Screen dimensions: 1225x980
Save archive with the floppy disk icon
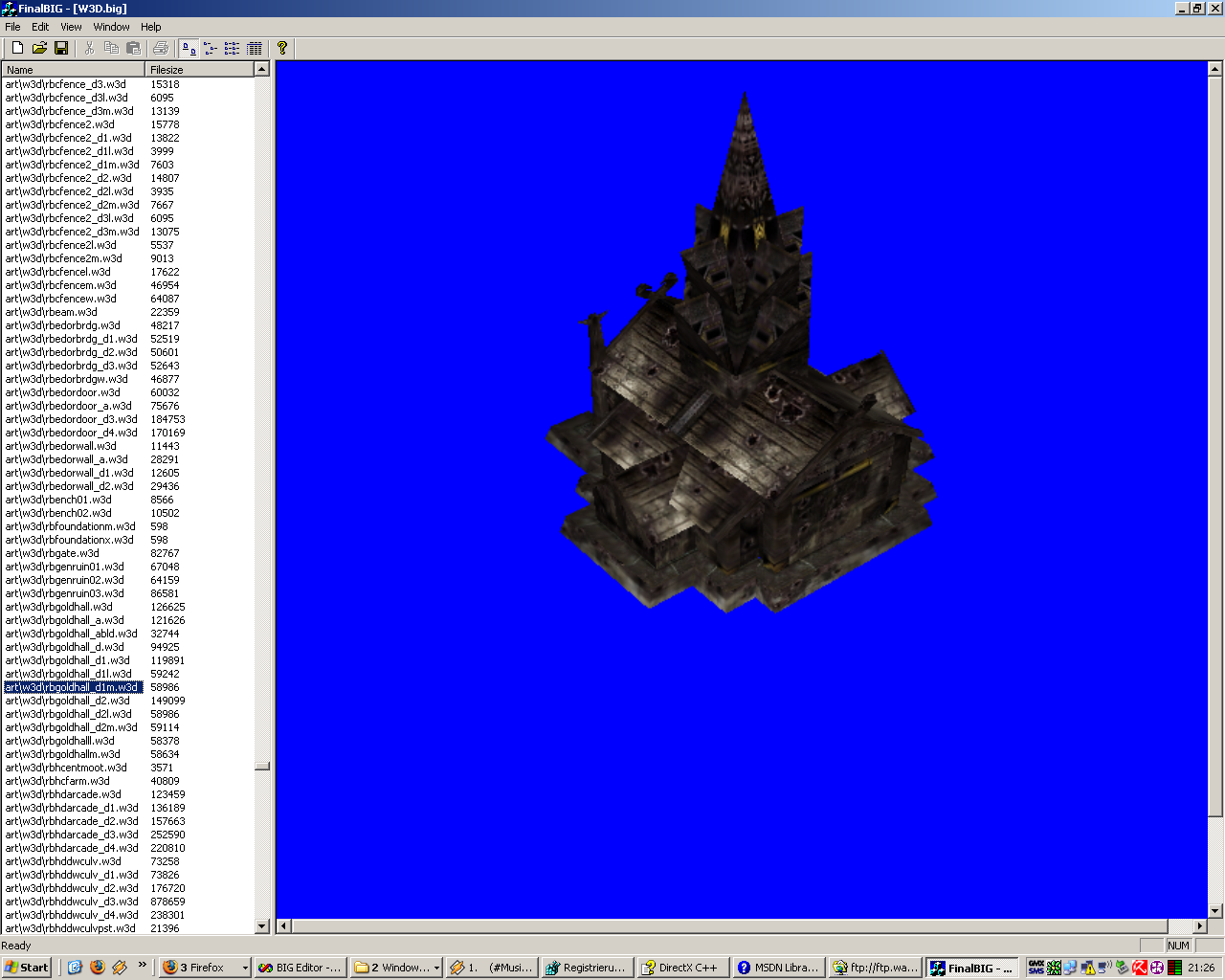(x=61, y=48)
